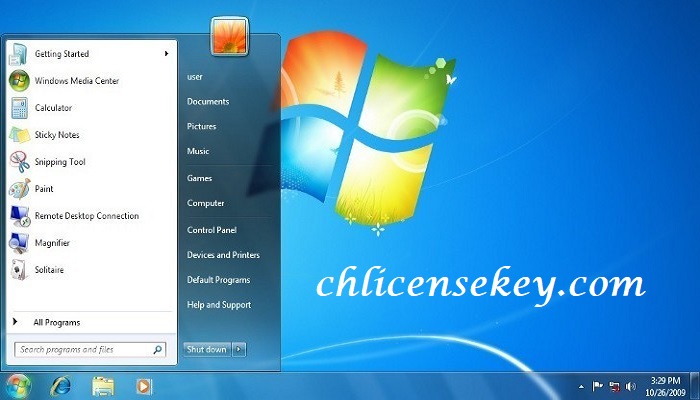Image resolution: width=700 pixels, height=400 pixels.
Task: Click All Programs label
Action: [57, 322]
